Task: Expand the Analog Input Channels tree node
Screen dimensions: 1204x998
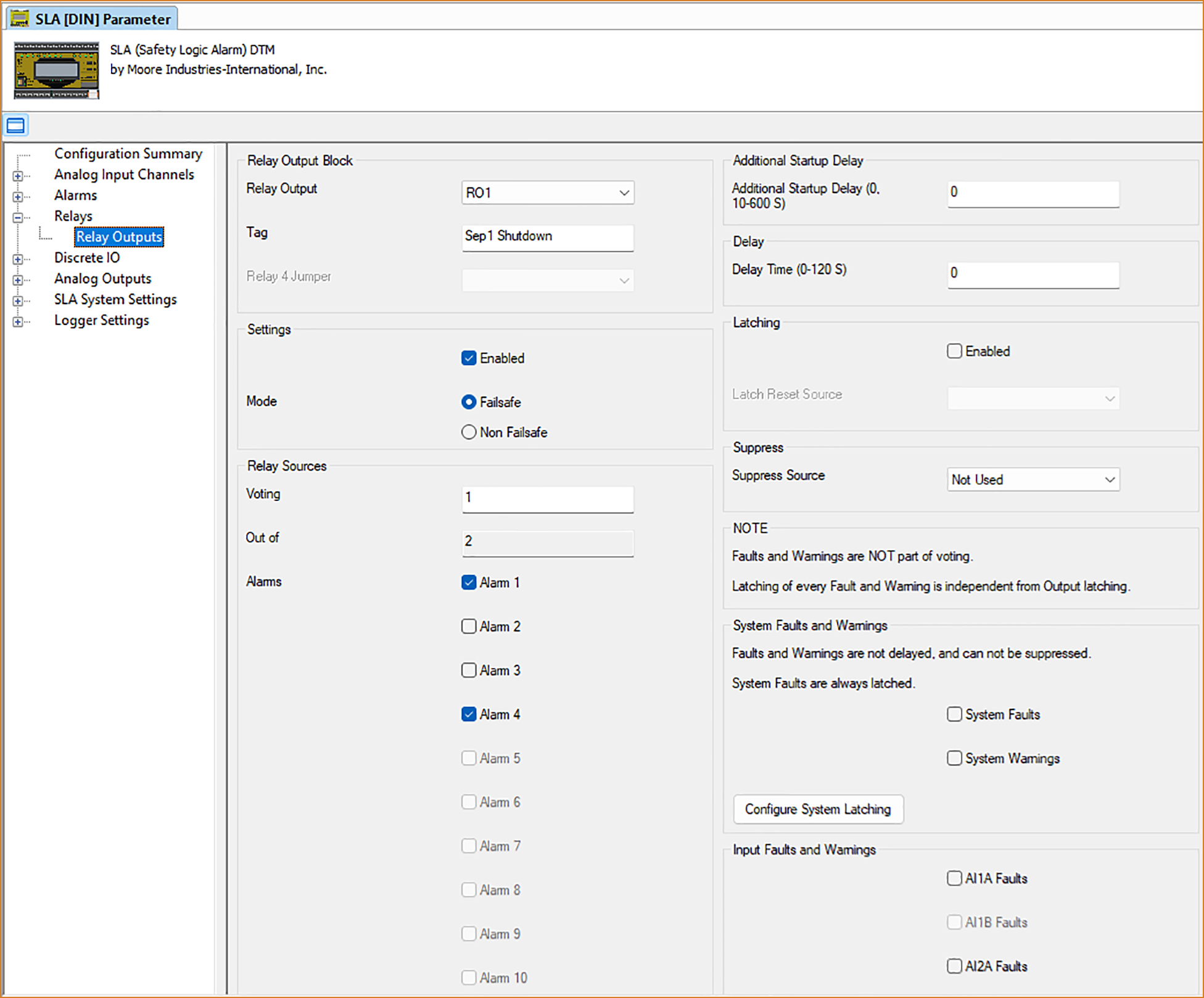Action: tap(18, 176)
